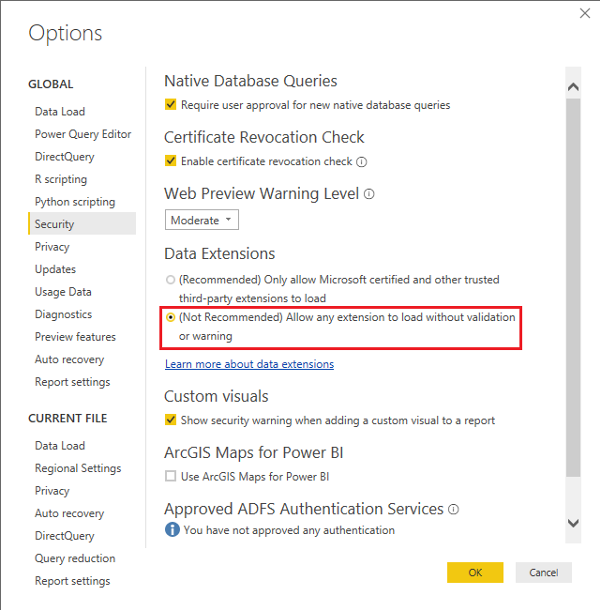Open the Privacy section under Global
The height and width of the screenshot is (610, 600).
click(x=52, y=247)
